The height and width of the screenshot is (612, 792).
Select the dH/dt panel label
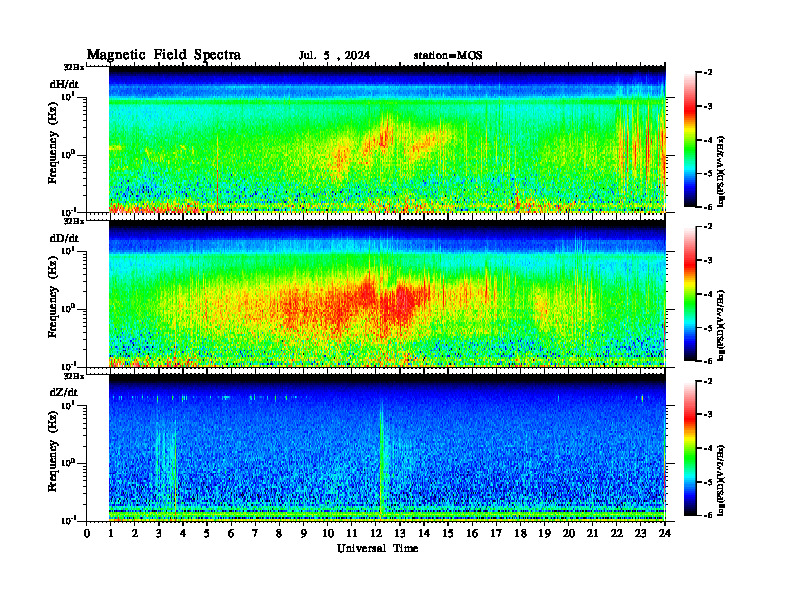pyautogui.click(x=64, y=84)
